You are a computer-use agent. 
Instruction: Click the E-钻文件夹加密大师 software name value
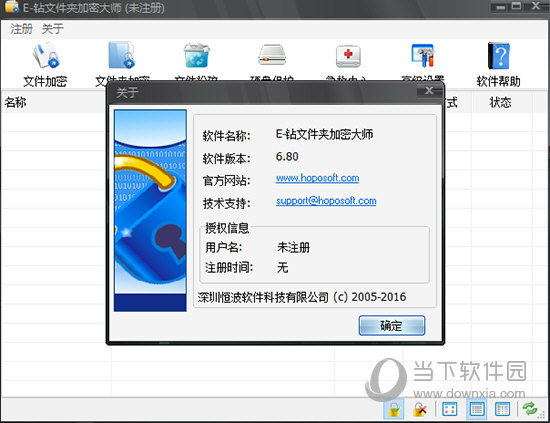point(324,134)
